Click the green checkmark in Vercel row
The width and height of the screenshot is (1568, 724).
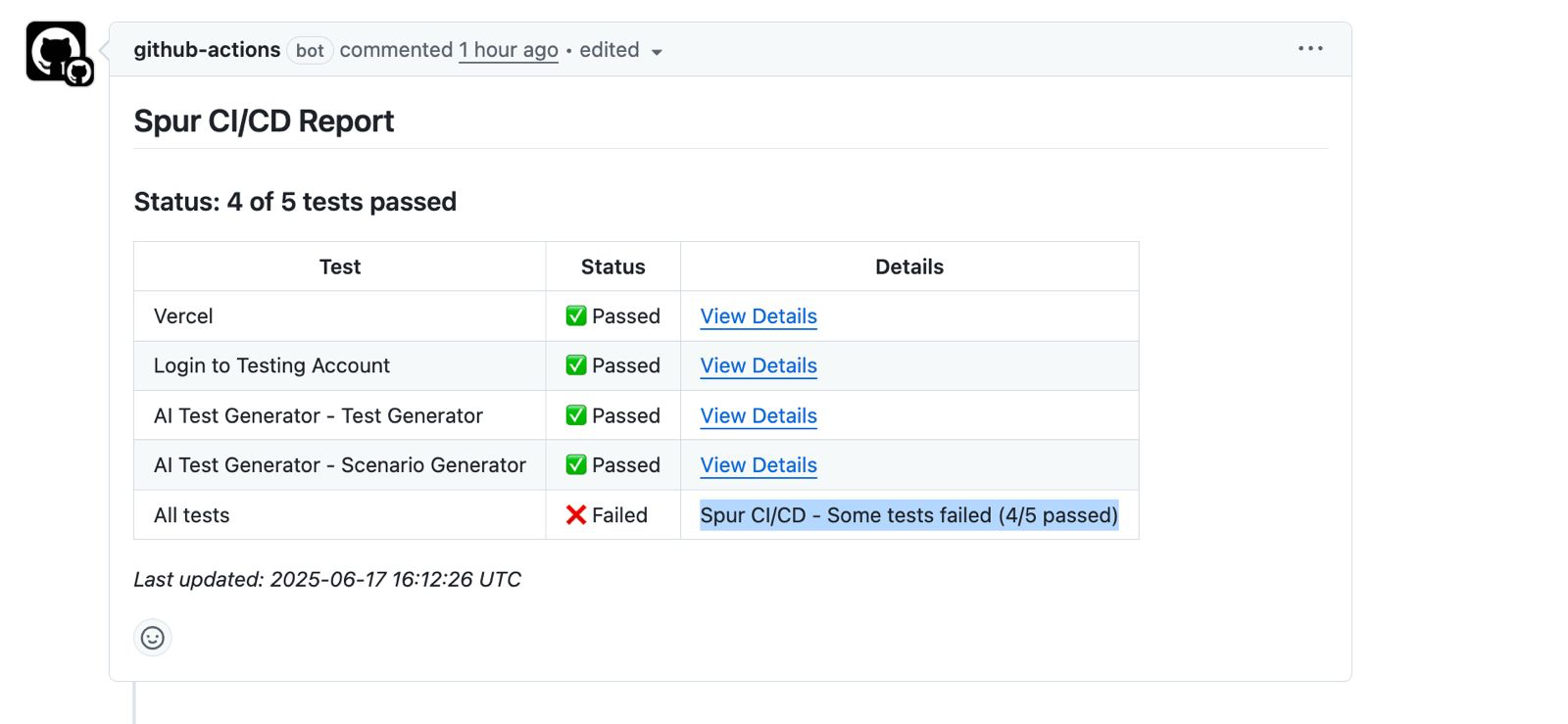click(576, 316)
